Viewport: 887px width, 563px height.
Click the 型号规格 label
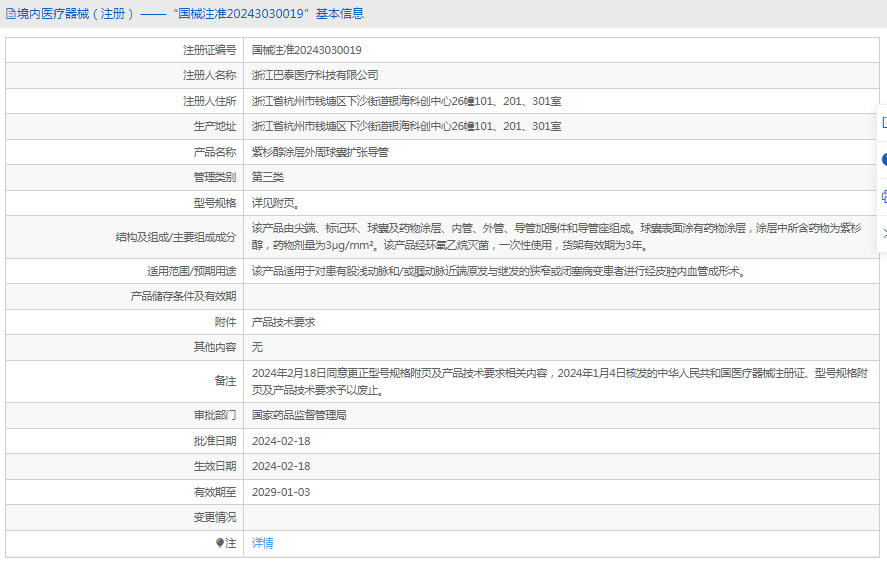215,203
